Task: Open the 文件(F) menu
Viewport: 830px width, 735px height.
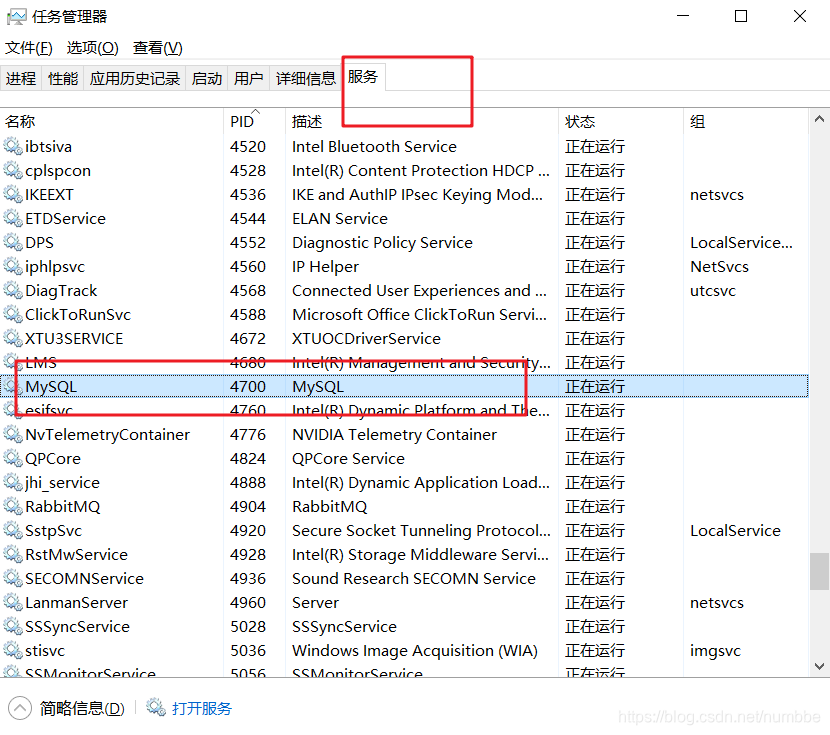Action: [29, 48]
